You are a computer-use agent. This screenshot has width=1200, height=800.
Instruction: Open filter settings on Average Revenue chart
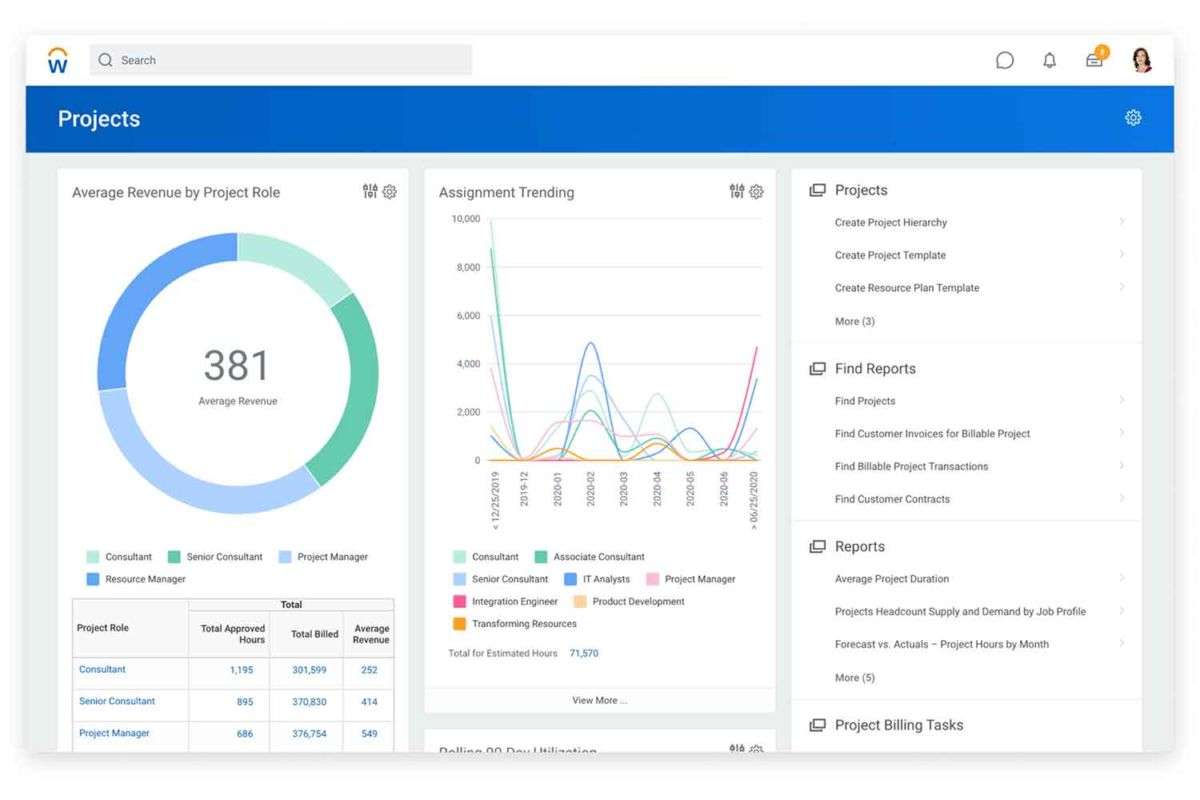click(x=370, y=191)
